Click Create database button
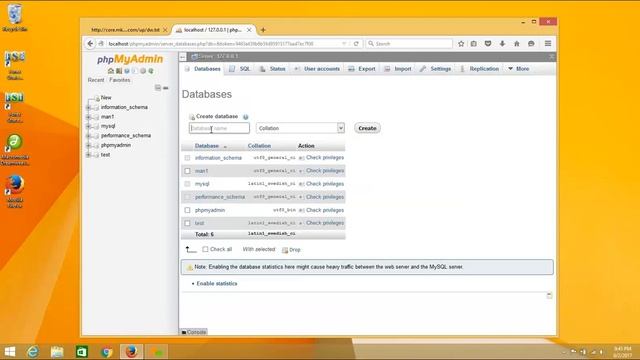This screenshot has width=640, height=360. (367, 128)
